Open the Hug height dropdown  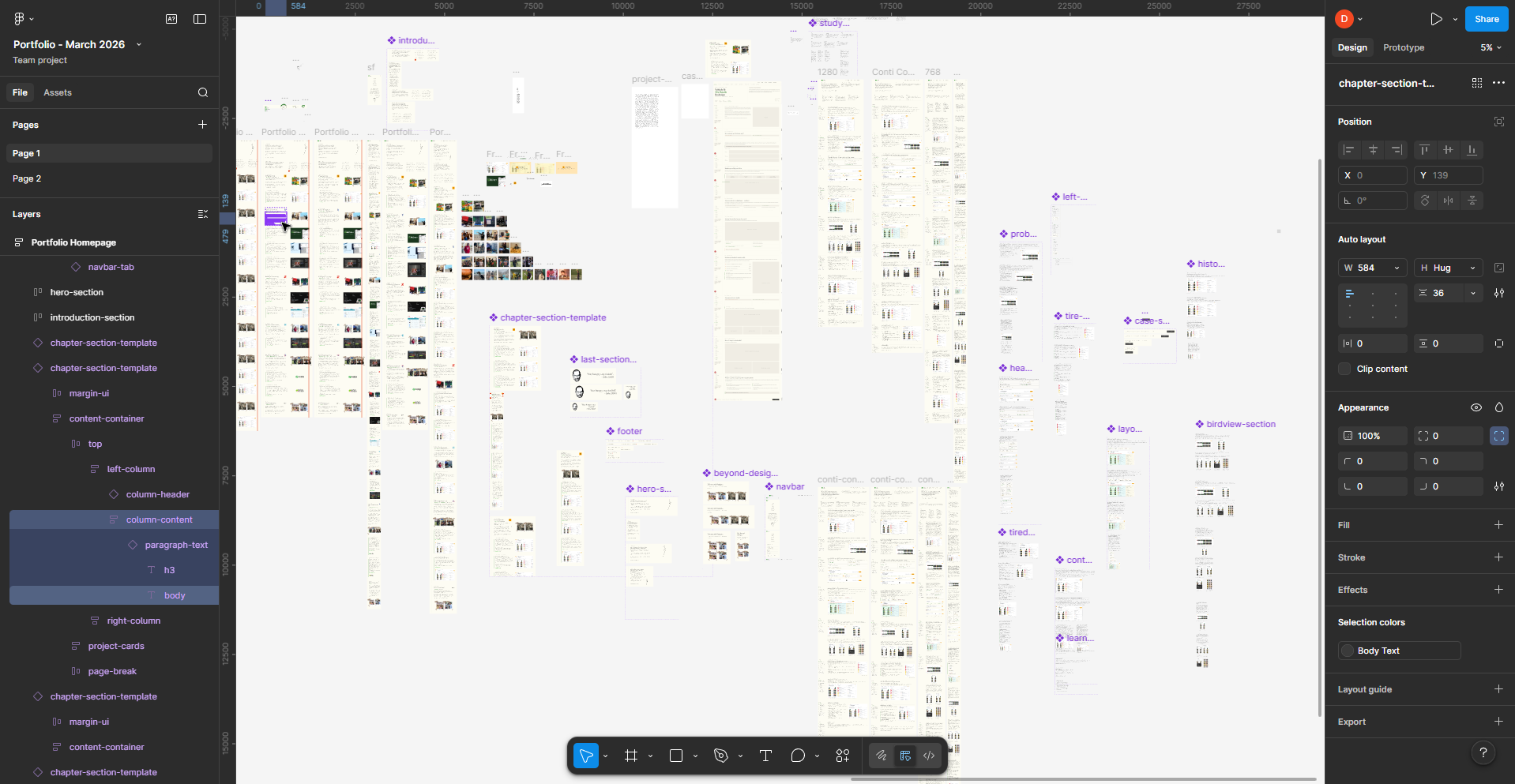pyautogui.click(x=1474, y=268)
